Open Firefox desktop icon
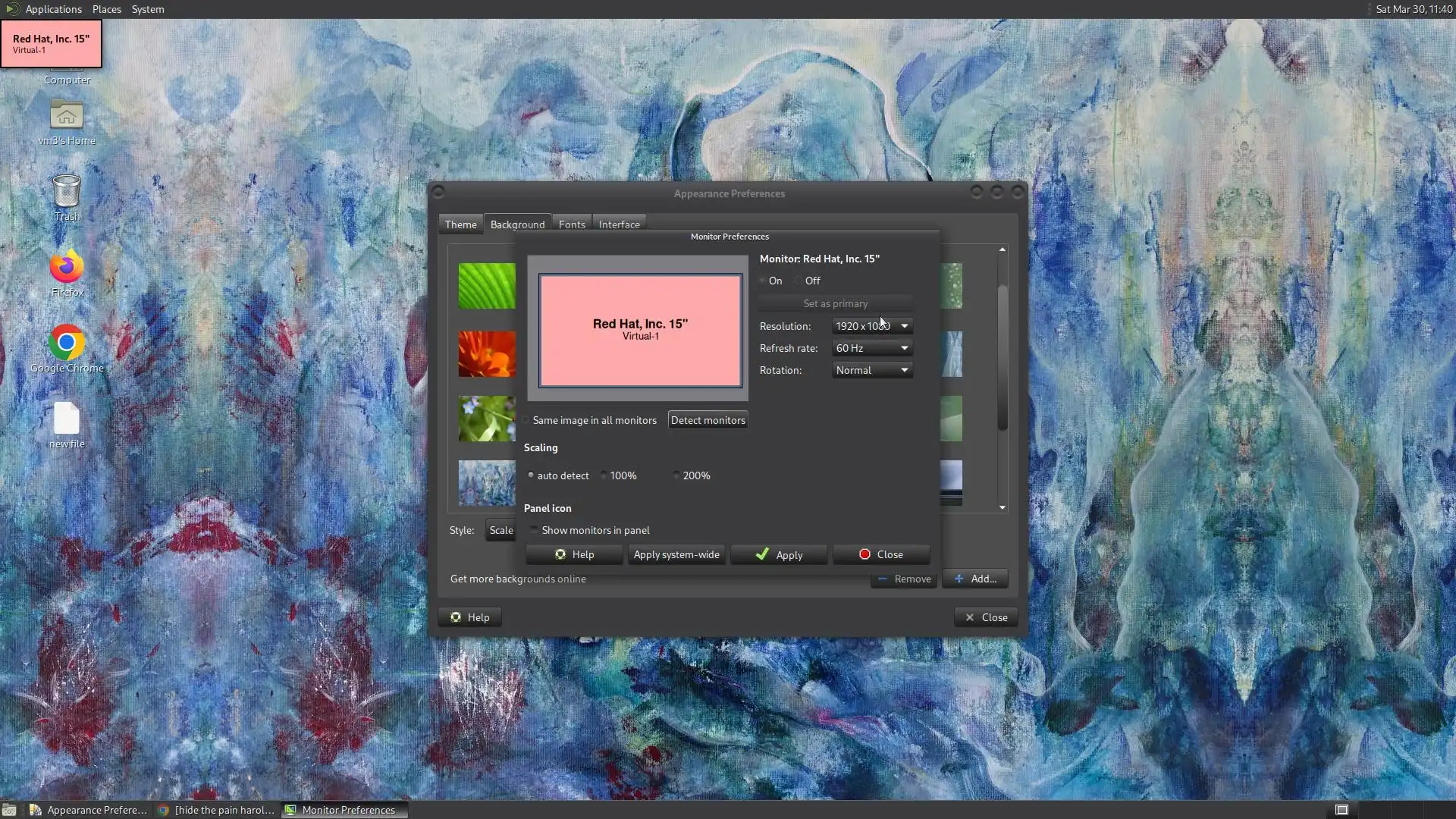Viewport: 1456px width, 819px height. (67, 267)
